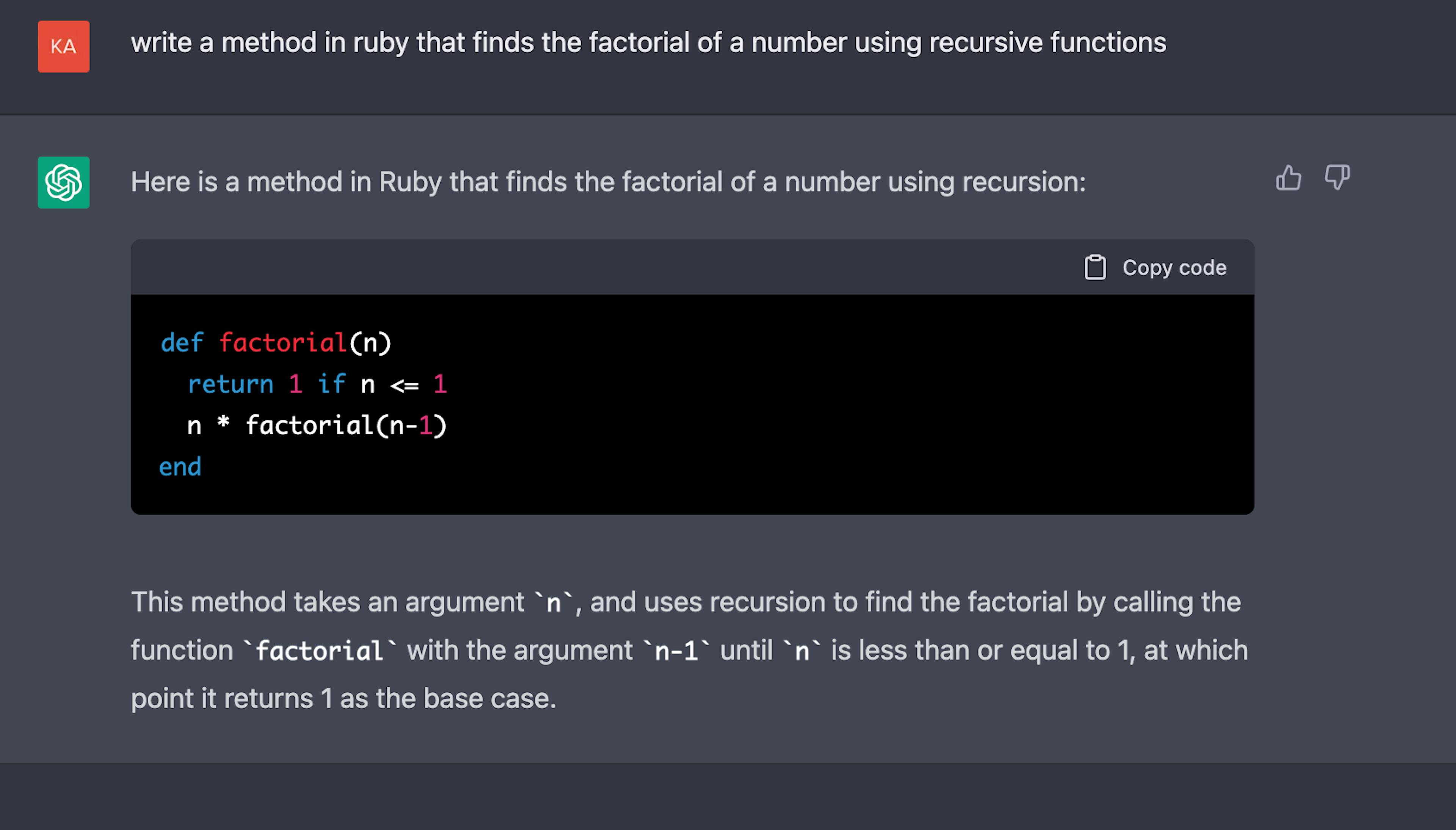Click the clipboard icon in code header
The image size is (1456, 830).
(x=1095, y=267)
